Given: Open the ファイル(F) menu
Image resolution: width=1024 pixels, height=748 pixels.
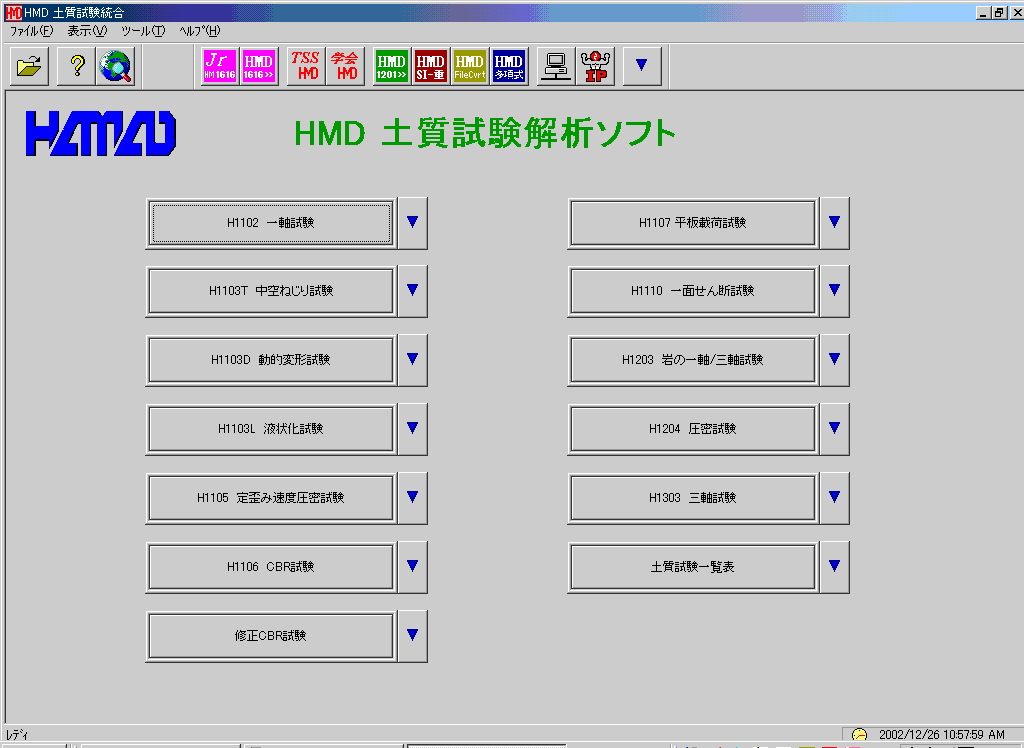Looking at the screenshot, I should [31, 31].
